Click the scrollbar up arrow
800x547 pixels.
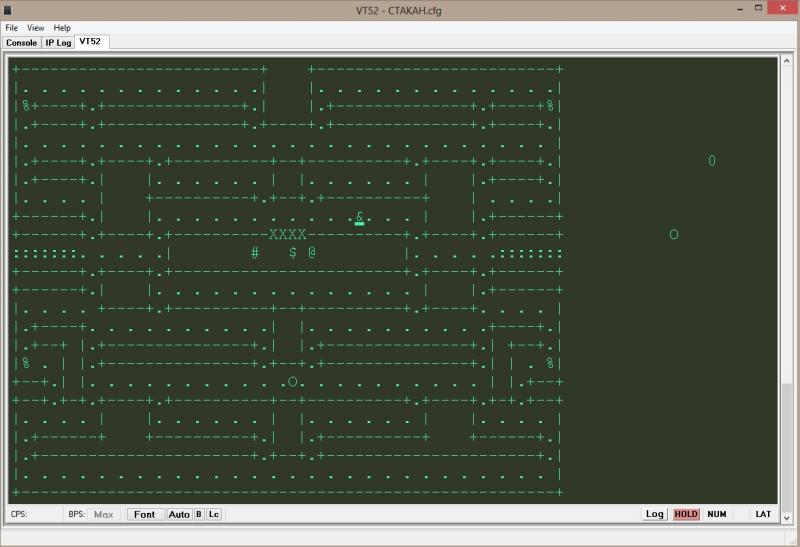(785, 63)
